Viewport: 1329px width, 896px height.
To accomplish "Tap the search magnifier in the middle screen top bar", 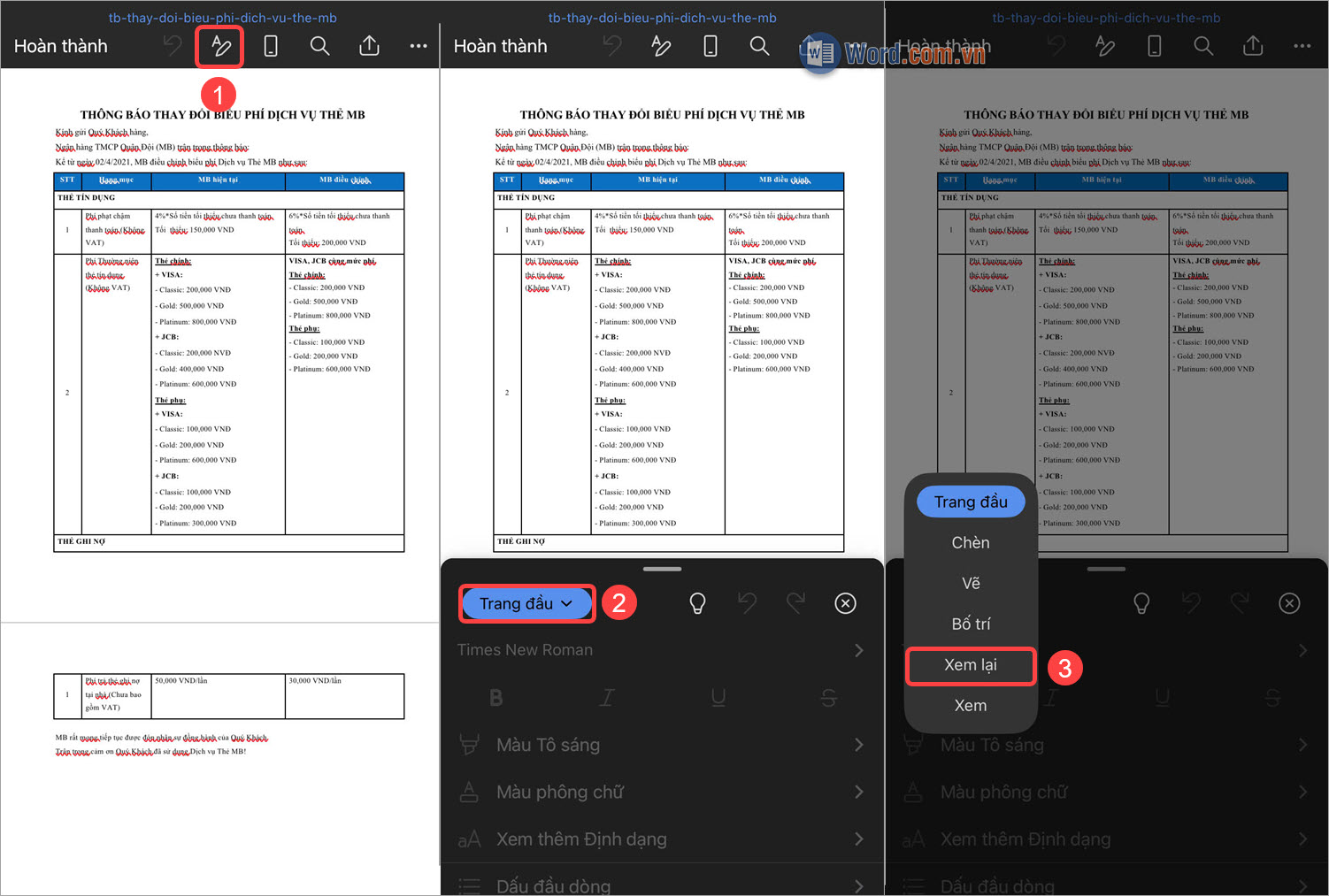I will tap(759, 46).
